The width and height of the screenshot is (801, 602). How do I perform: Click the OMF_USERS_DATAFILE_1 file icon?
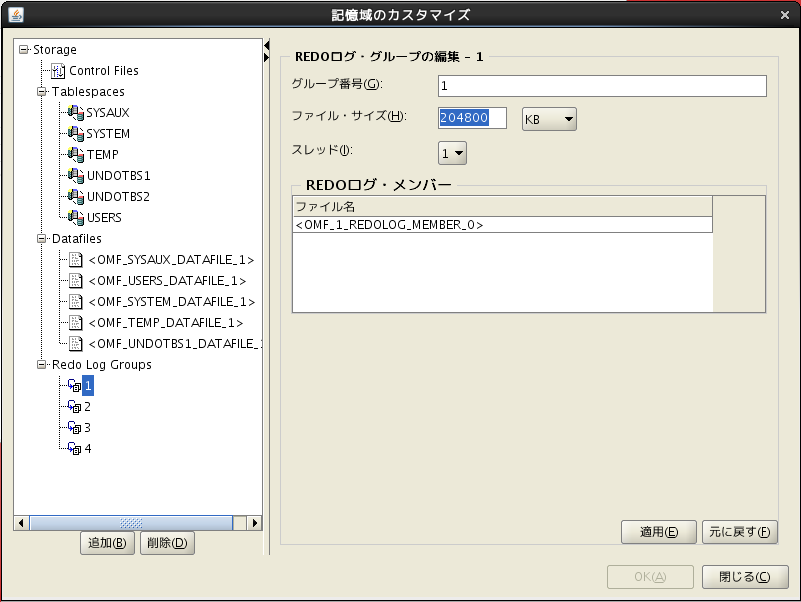pyautogui.click(x=76, y=281)
